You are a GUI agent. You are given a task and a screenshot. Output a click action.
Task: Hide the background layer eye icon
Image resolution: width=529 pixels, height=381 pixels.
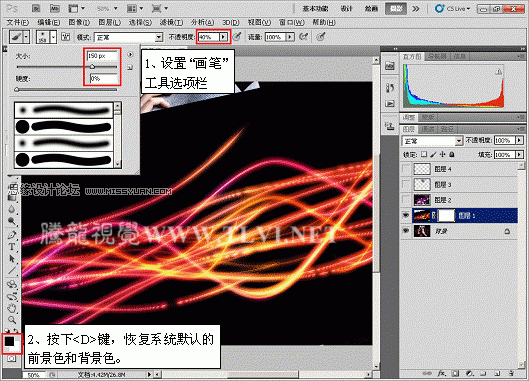(406, 231)
